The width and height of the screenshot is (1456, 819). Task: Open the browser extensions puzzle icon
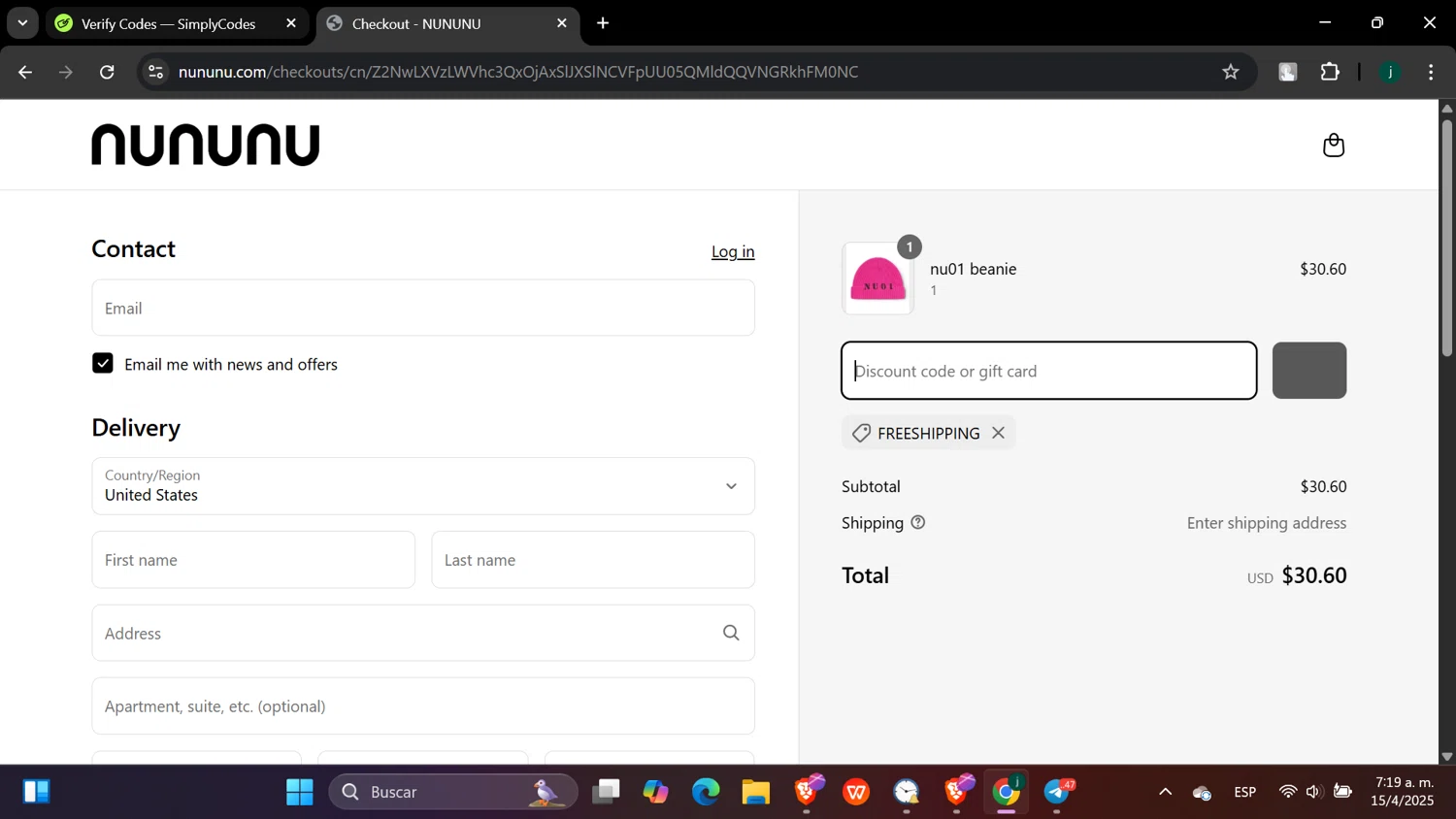[1330, 72]
